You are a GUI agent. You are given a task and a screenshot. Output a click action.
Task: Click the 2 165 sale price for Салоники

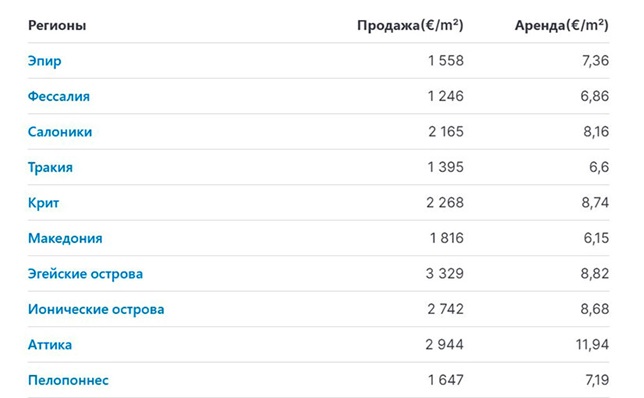446,132
